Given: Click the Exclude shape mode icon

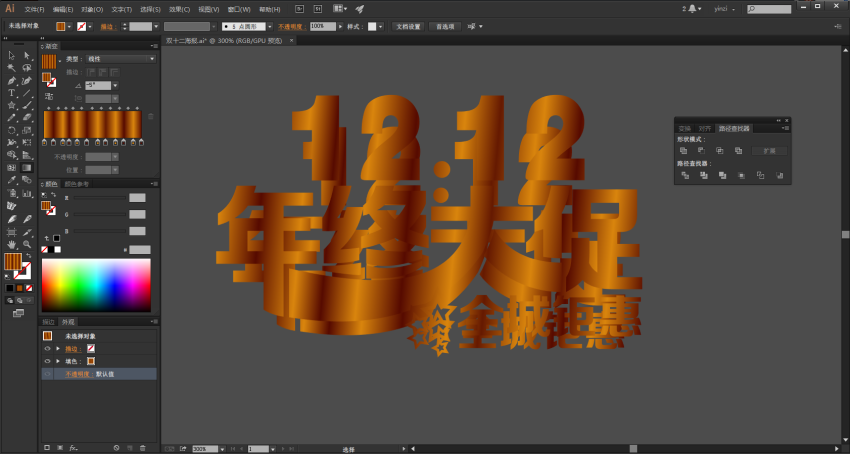Looking at the screenshot, I should (738, 151).
